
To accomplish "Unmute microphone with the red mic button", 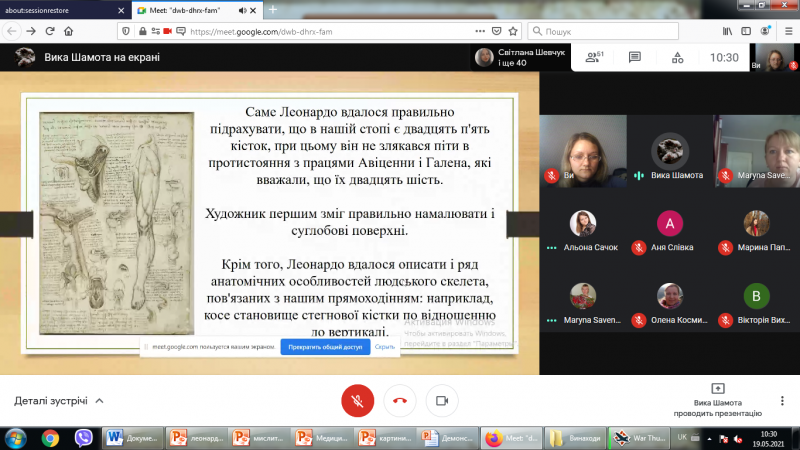I will pyautogui.click(x=358, y=401).
